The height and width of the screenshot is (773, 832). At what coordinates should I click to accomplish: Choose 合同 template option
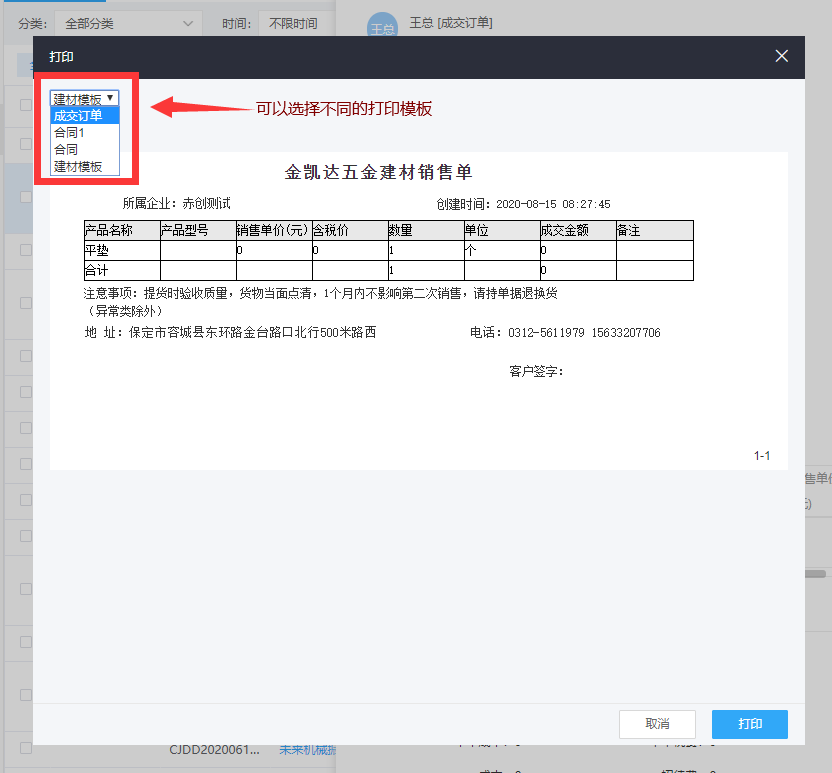click(x=84, y=149)
